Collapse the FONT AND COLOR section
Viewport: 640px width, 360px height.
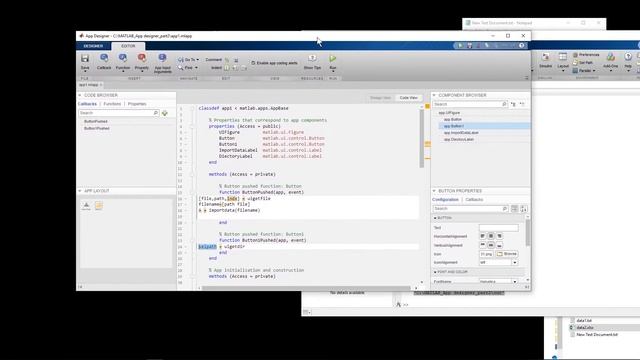435,272
